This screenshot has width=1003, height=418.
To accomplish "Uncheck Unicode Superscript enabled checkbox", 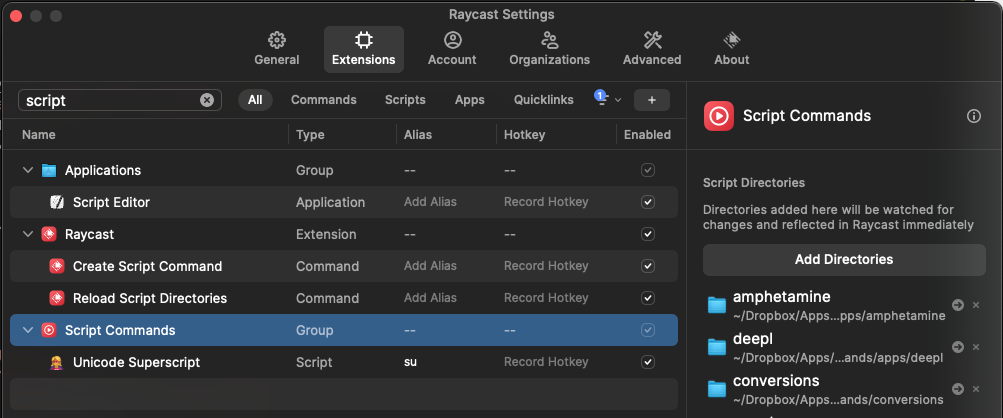I will 648,362.
